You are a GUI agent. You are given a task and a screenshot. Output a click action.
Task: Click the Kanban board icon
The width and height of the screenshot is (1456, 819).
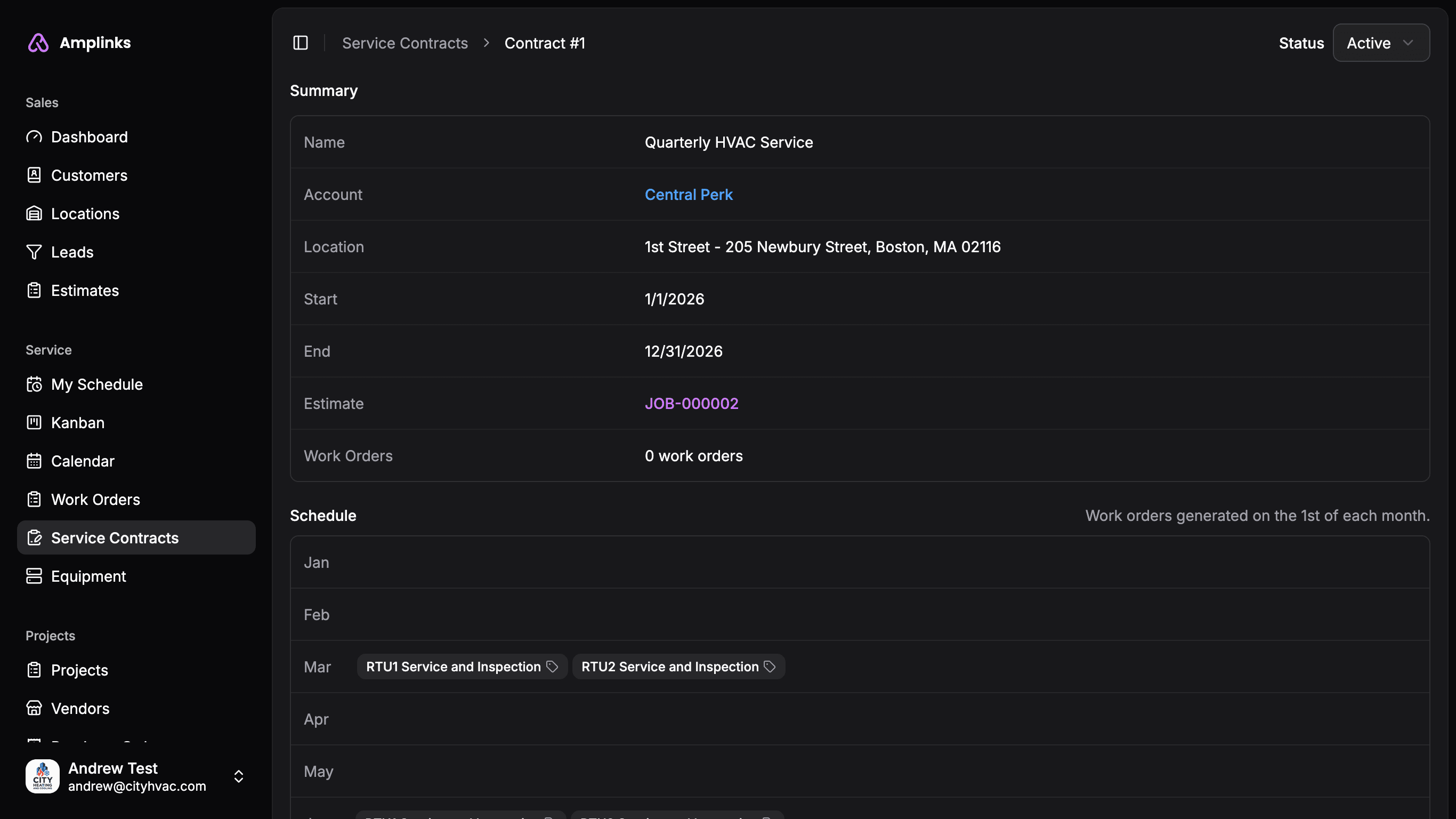click(x=34, y=422)
